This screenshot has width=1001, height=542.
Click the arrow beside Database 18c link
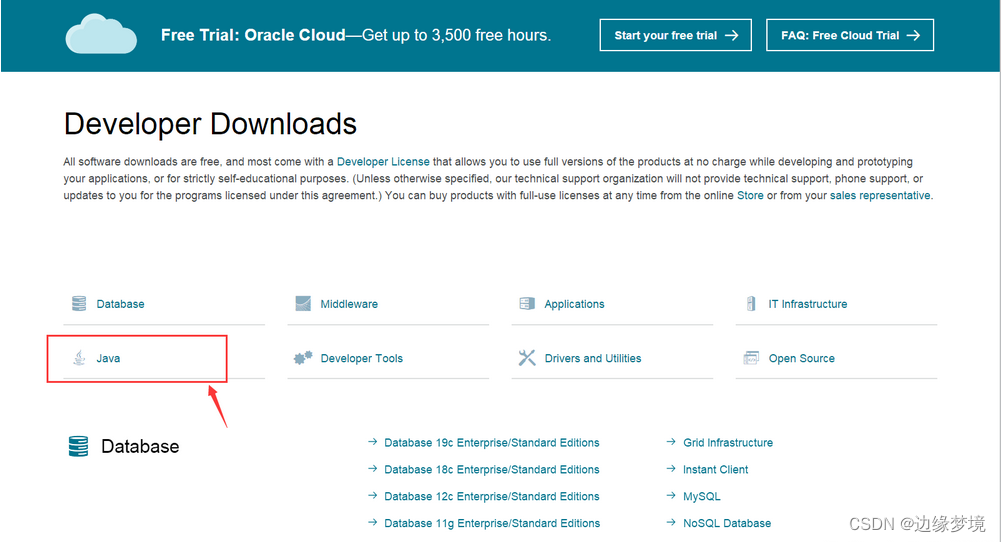click(x=373, y=469)
